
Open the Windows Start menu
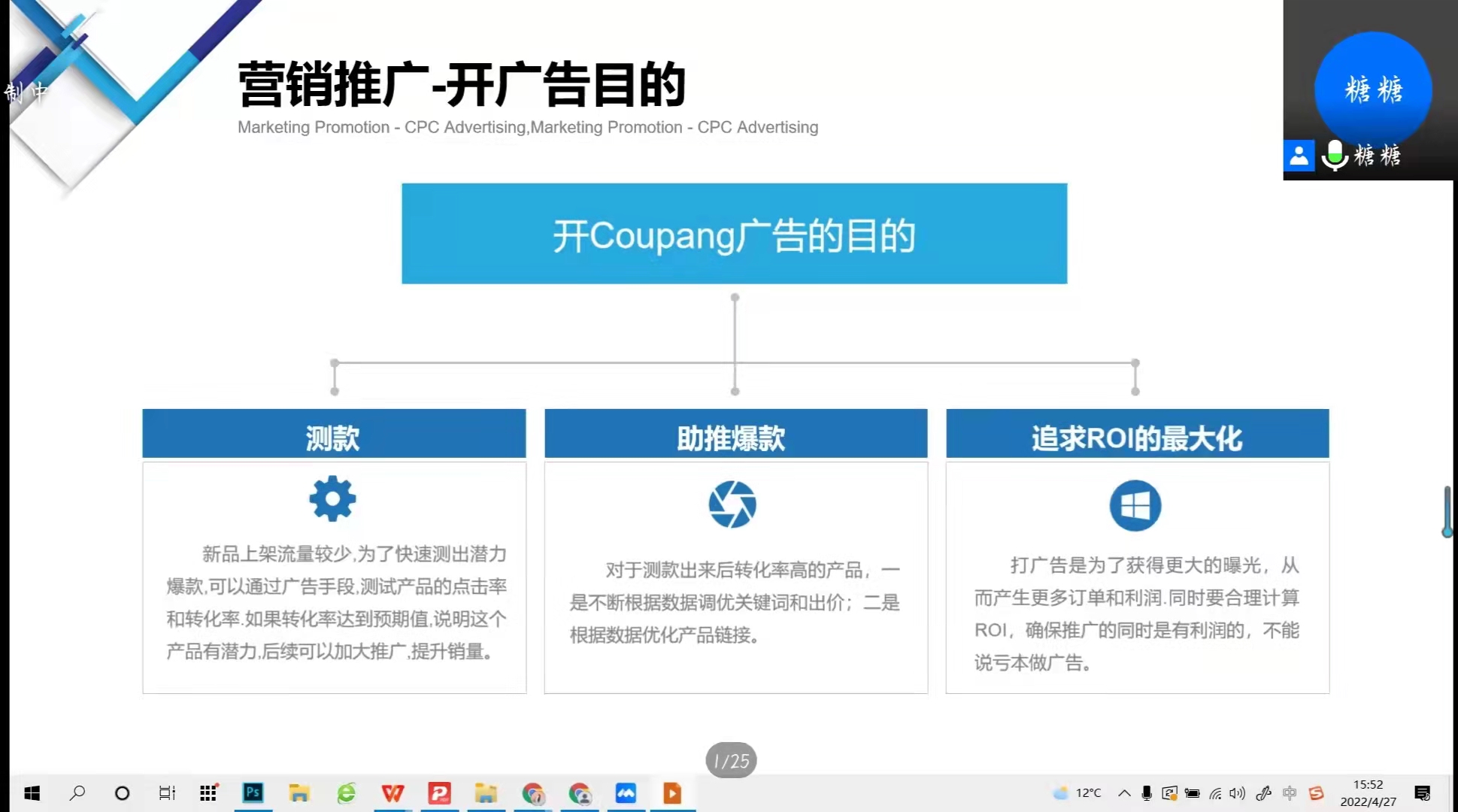(32, 792)
